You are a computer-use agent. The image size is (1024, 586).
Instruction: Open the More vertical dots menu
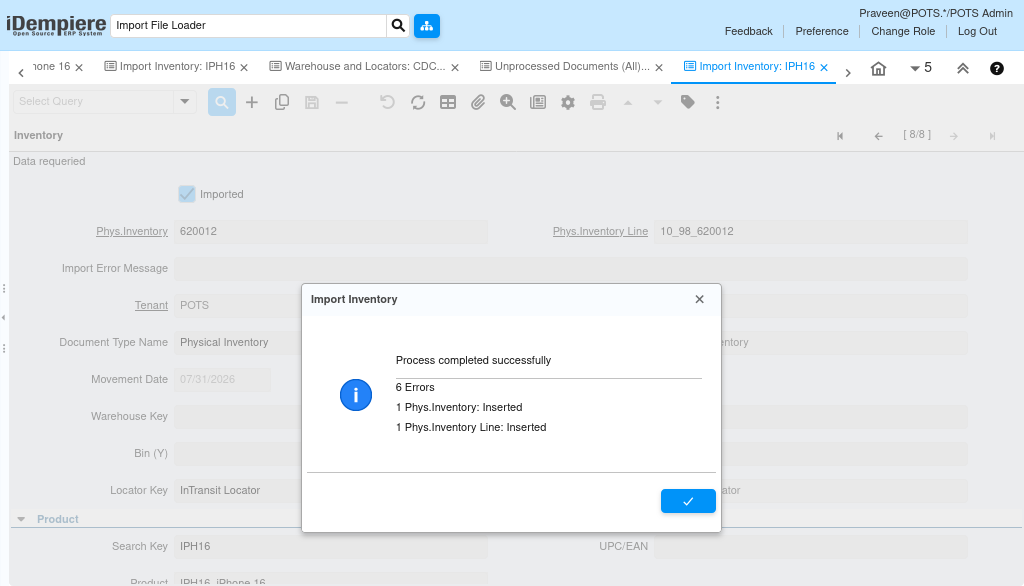(717, 103)
